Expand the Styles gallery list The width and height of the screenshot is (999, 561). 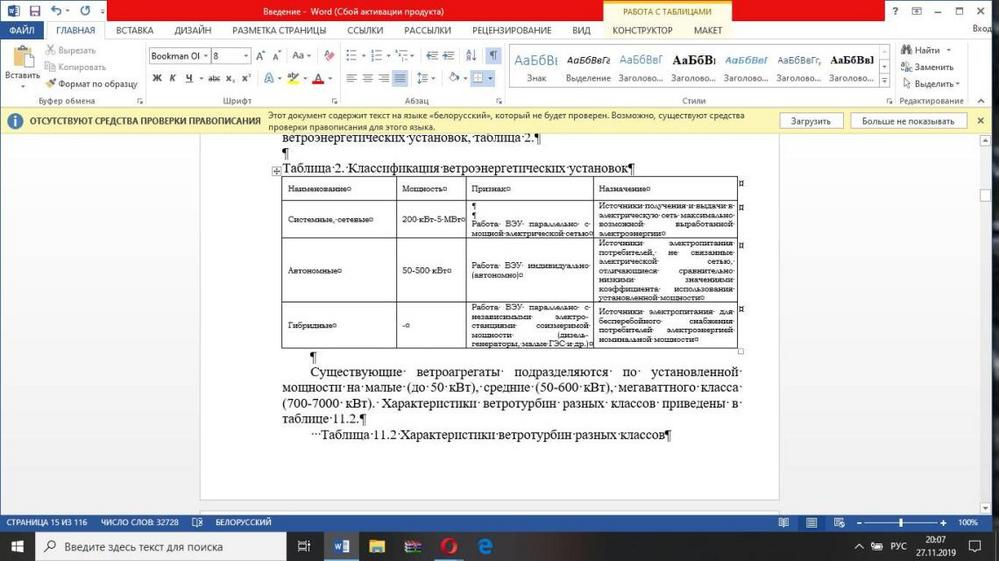tap(884, 81)
